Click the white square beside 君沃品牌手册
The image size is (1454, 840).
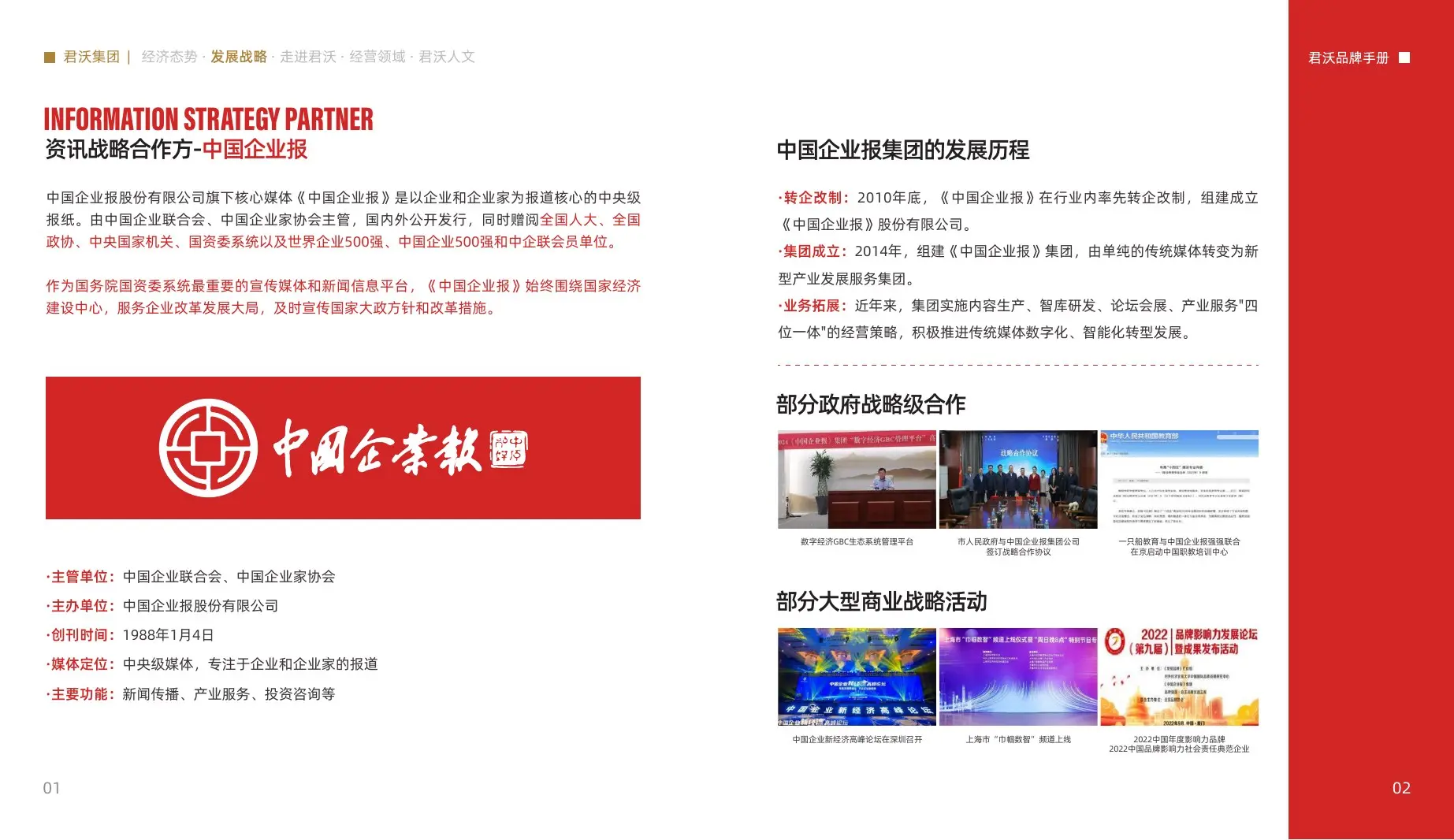1404,58
